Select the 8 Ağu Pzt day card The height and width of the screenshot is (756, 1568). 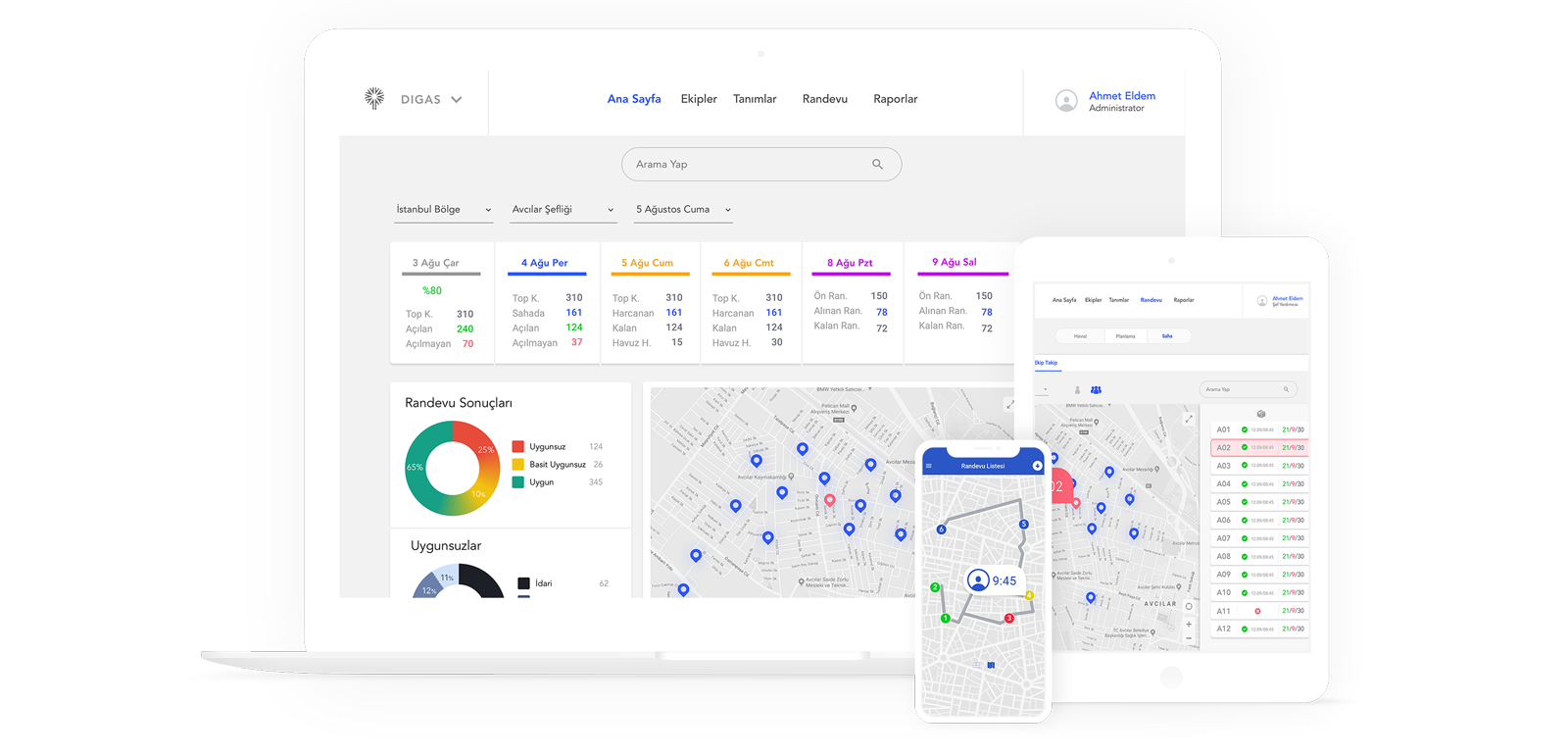click(852, 304)
